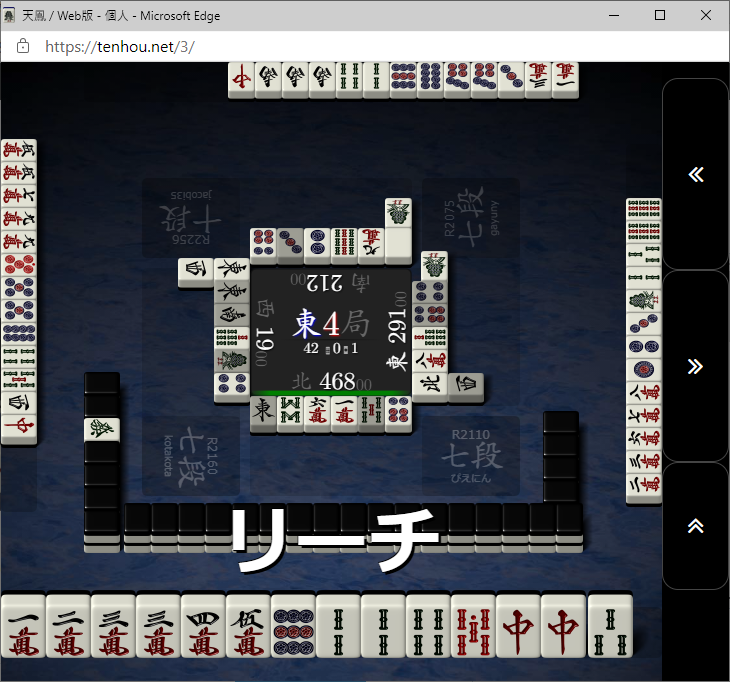The image size is (730, 682).
Task: Select the 4-sou bamboo tile in bottom hand
Action: (x=428, y=626)
